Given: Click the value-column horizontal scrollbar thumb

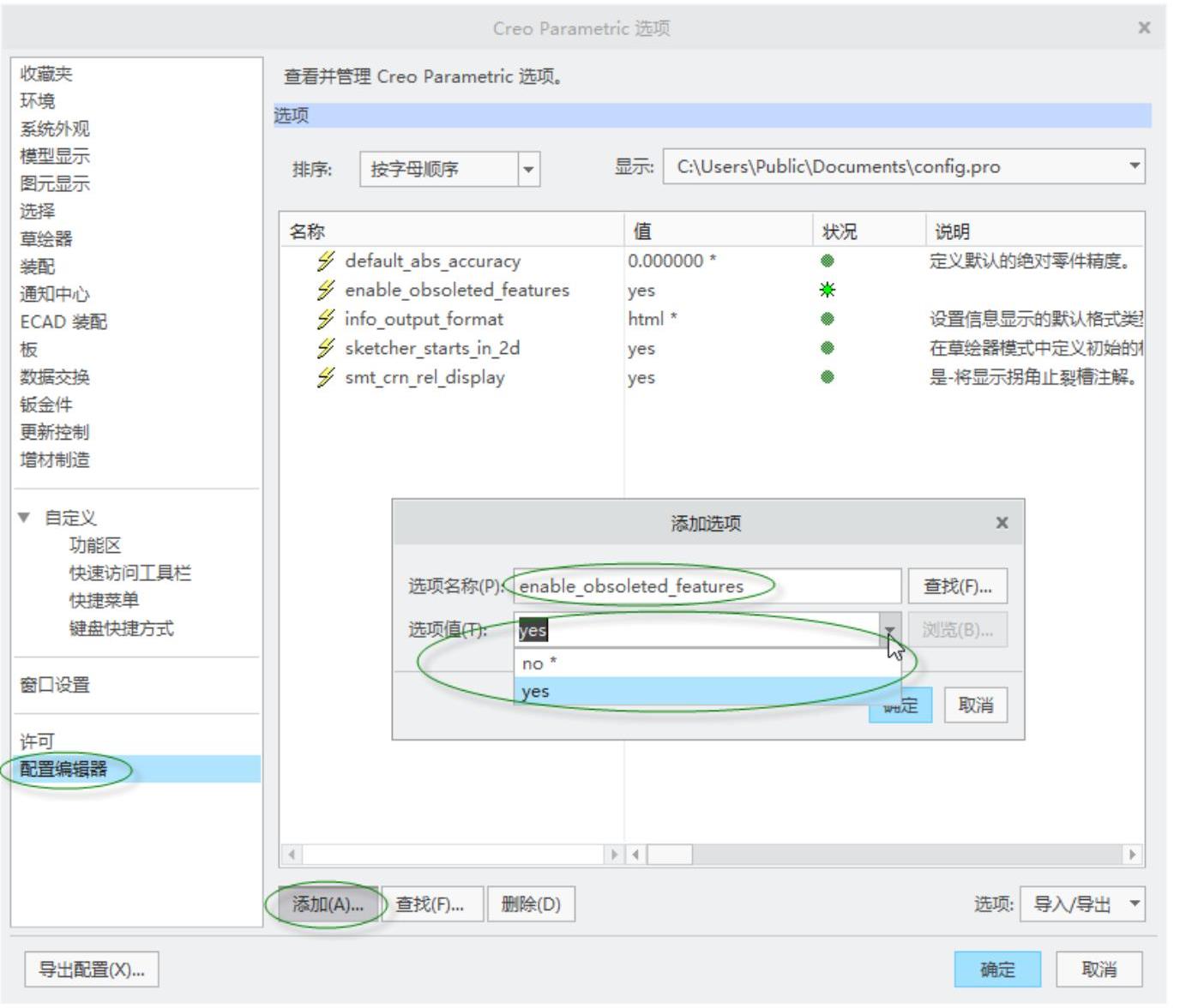Looking at the screenshot, I should [x=669, y=855].
